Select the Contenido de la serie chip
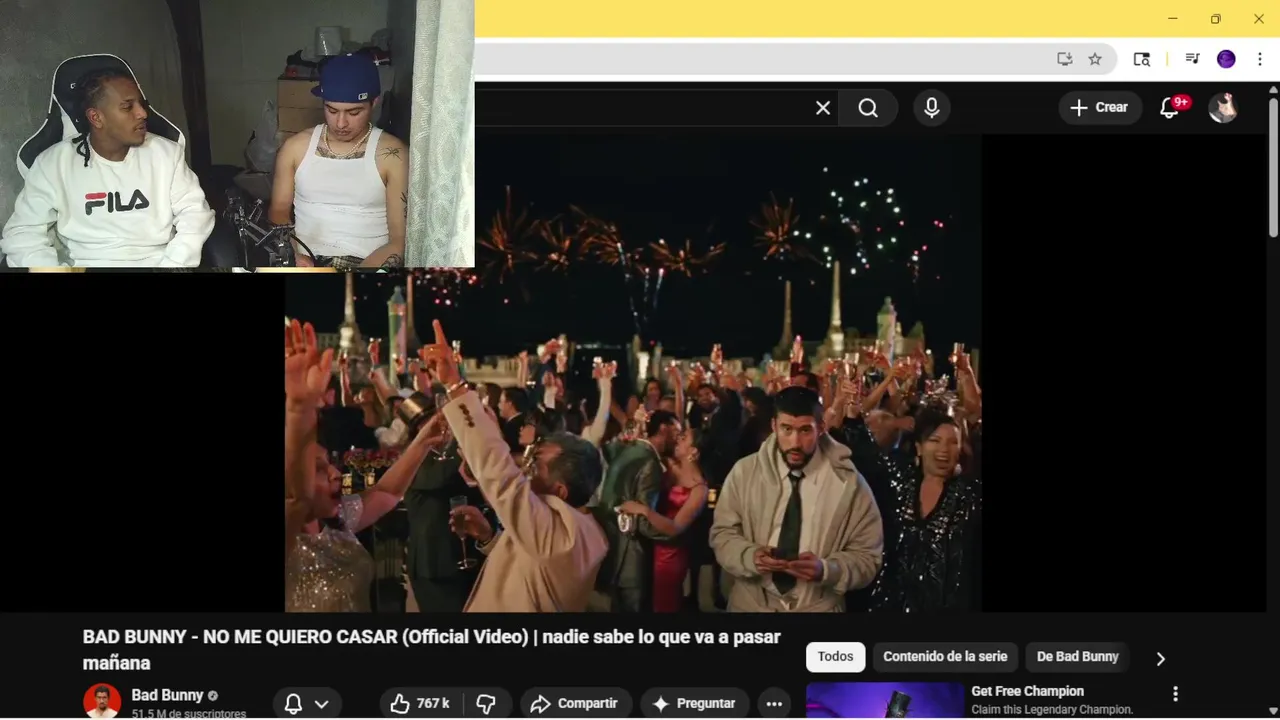 pos(945,657)
